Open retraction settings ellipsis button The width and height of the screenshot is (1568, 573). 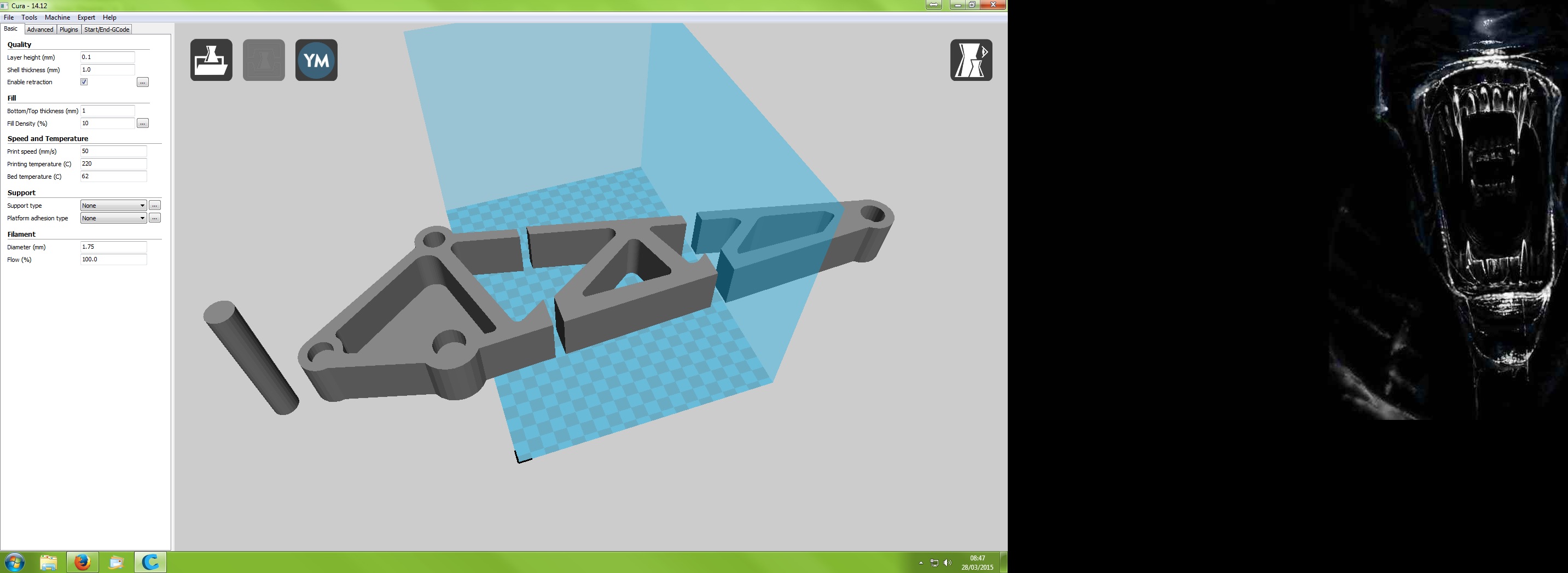[x=143, y=82]
